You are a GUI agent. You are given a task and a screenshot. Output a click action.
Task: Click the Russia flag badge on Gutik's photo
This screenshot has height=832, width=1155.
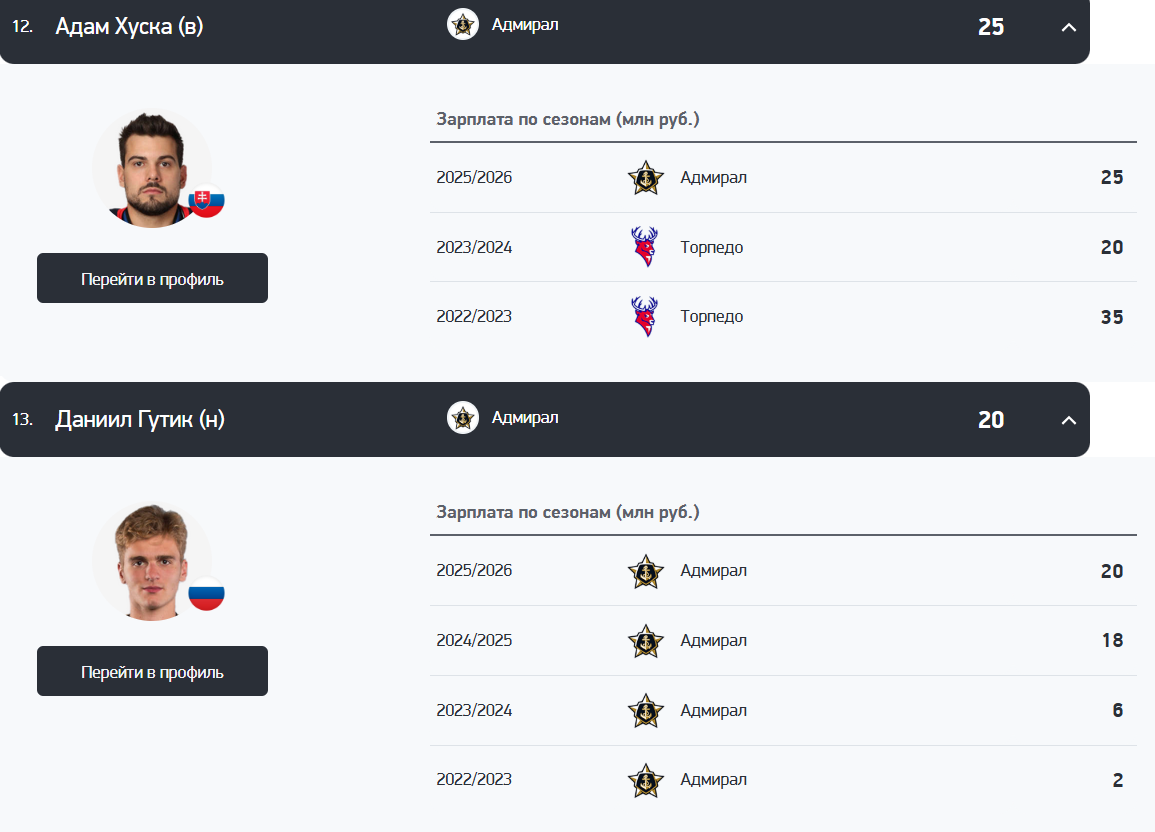point(207,595)
